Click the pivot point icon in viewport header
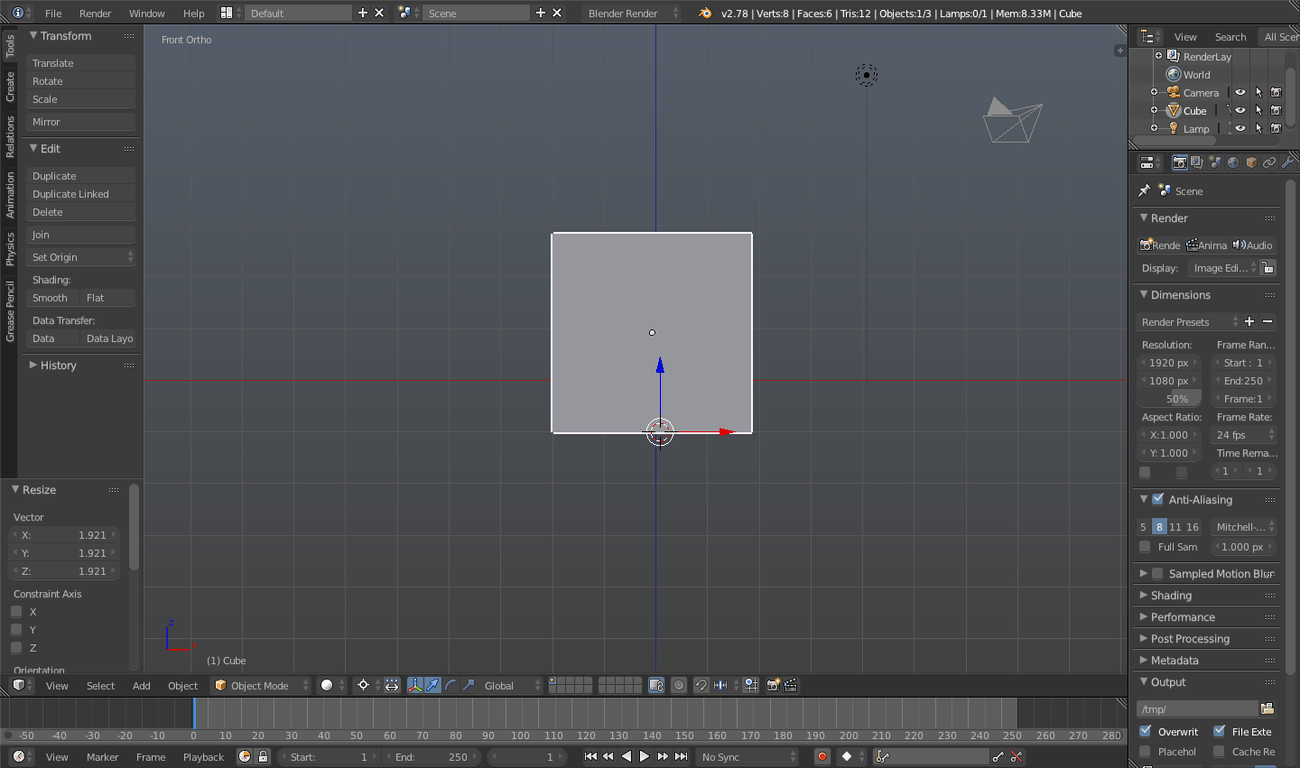Screen dimensions: 1300x768 click(x=363, y=685)
